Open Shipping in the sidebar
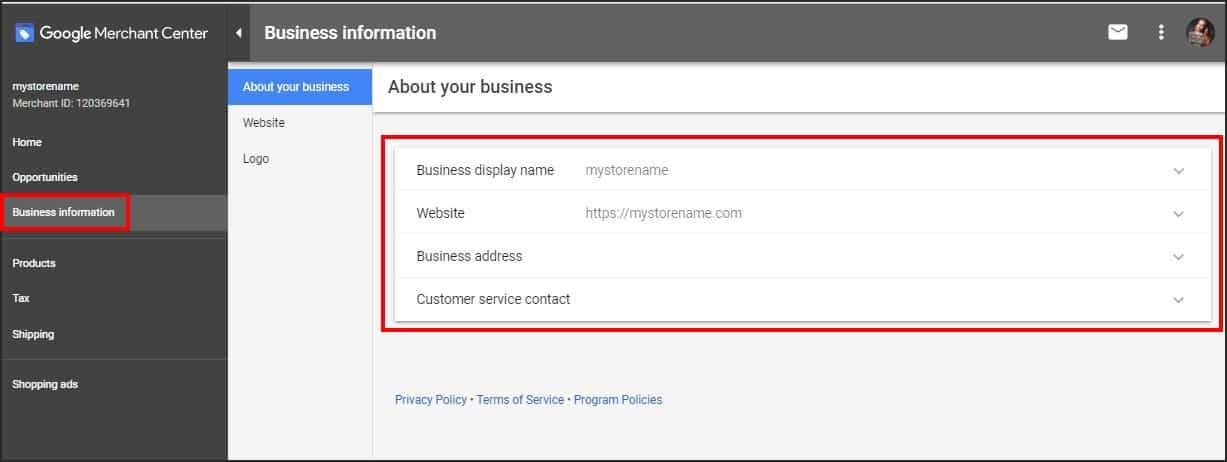1227x462 pixels. pos(33,334)
